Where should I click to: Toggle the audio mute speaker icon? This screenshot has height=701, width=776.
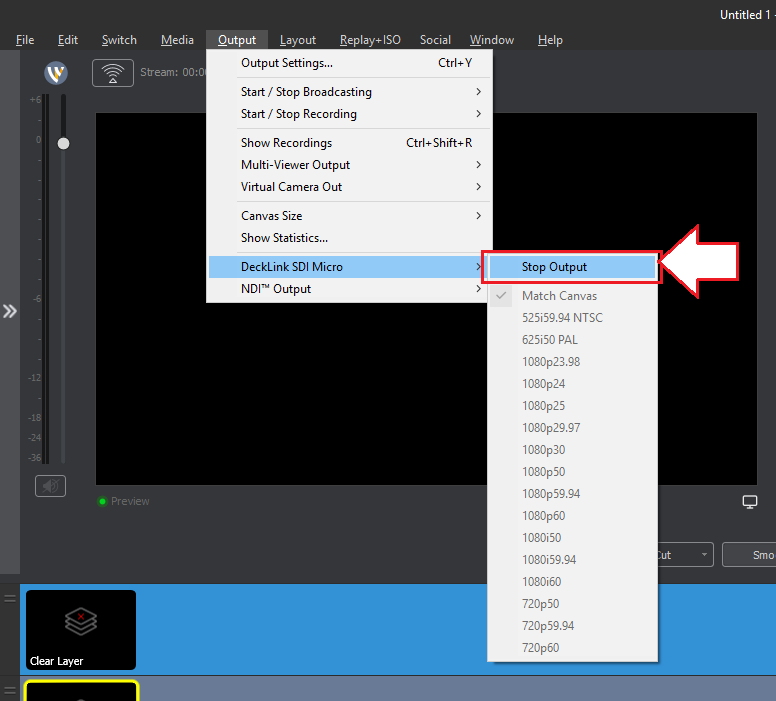tap(50, 486)
